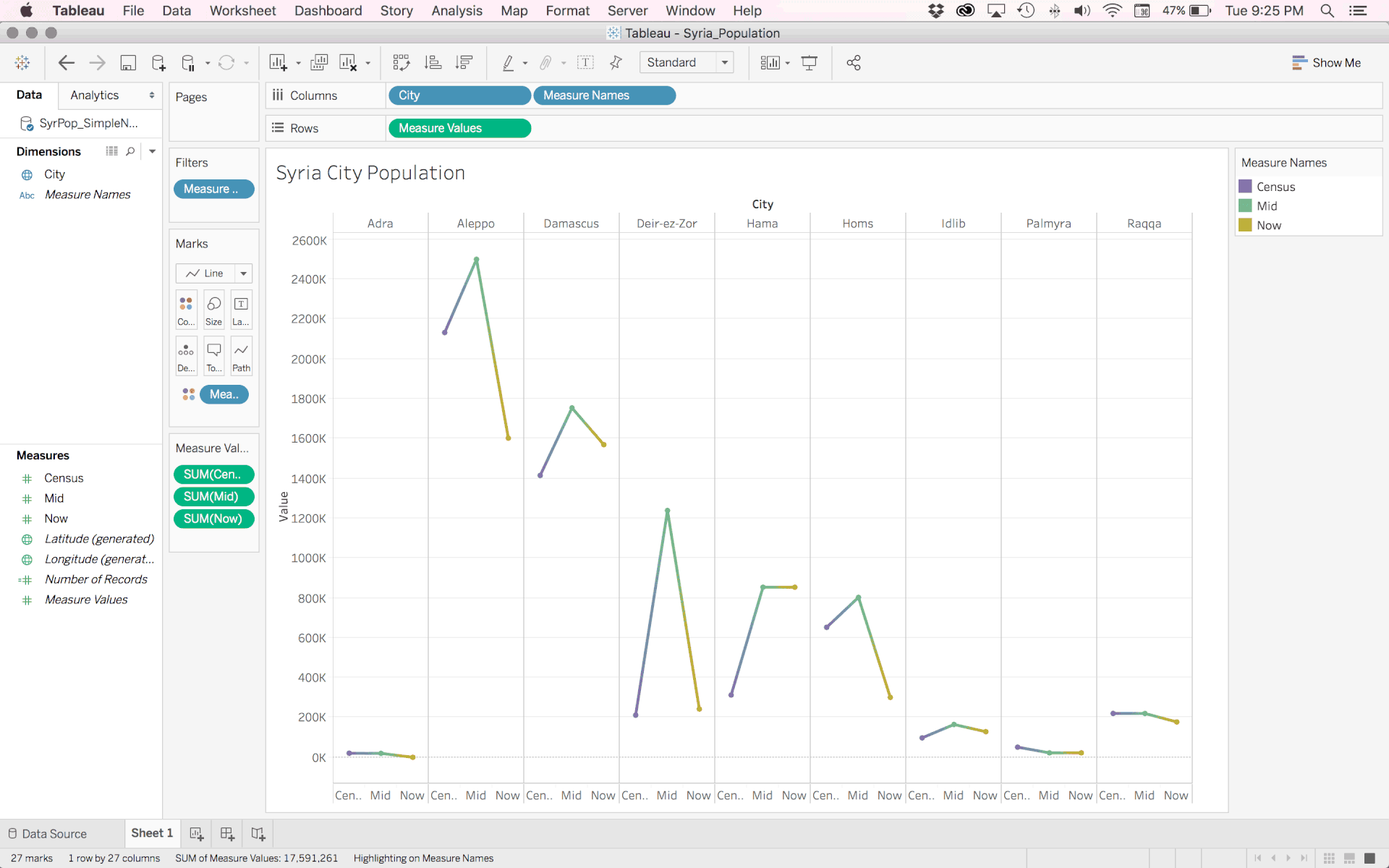Open the Dashboard menu

point(328,11)
